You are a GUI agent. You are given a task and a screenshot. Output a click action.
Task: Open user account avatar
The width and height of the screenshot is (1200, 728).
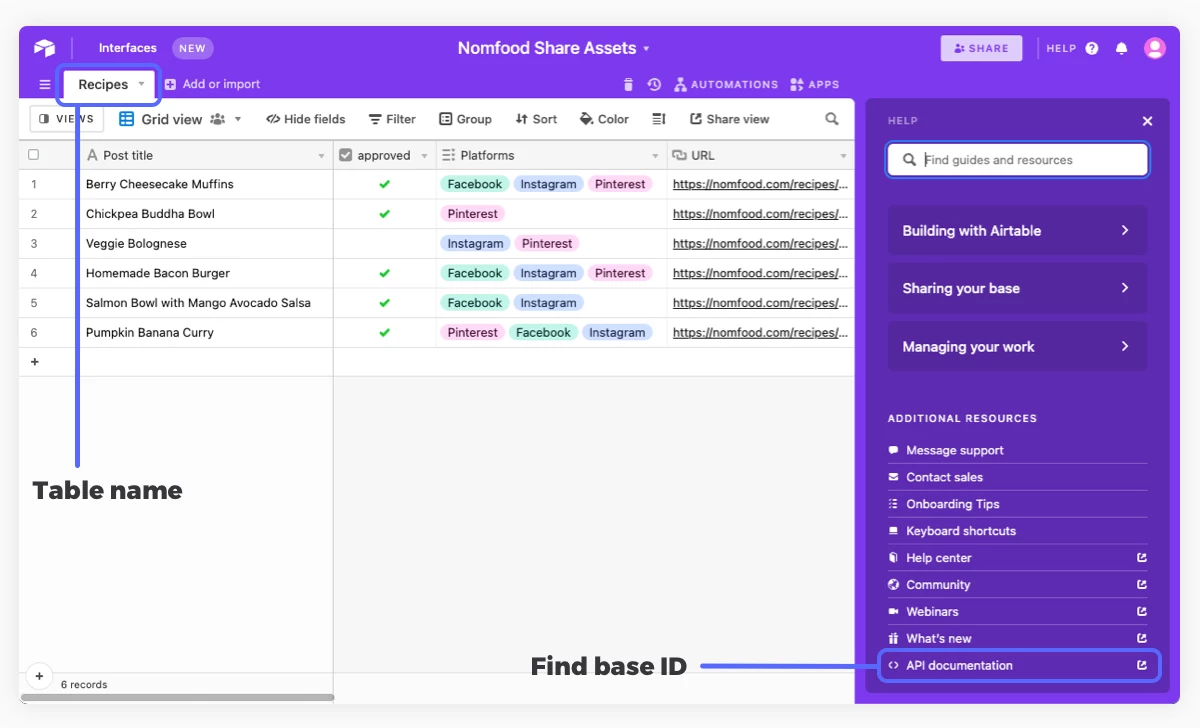click(1155, 48)
